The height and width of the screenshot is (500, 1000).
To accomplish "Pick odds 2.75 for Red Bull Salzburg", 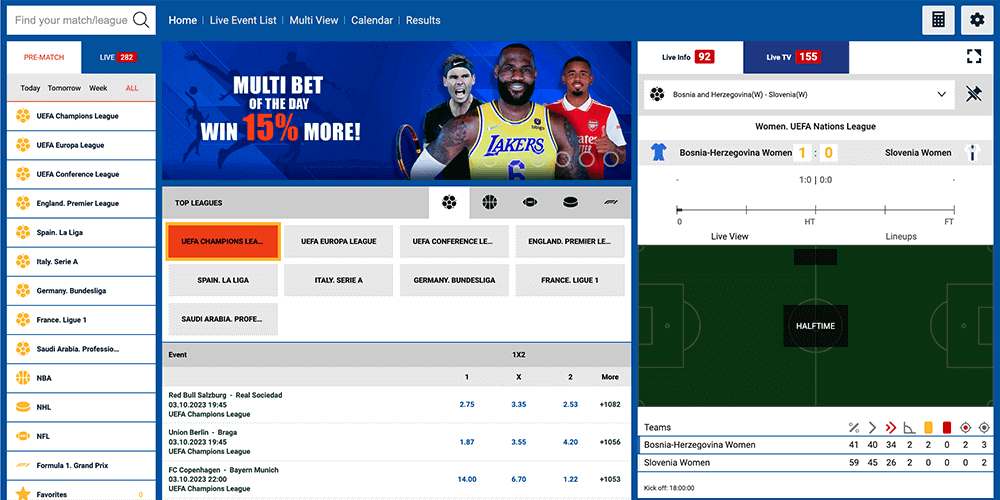I will pos(466,404).
